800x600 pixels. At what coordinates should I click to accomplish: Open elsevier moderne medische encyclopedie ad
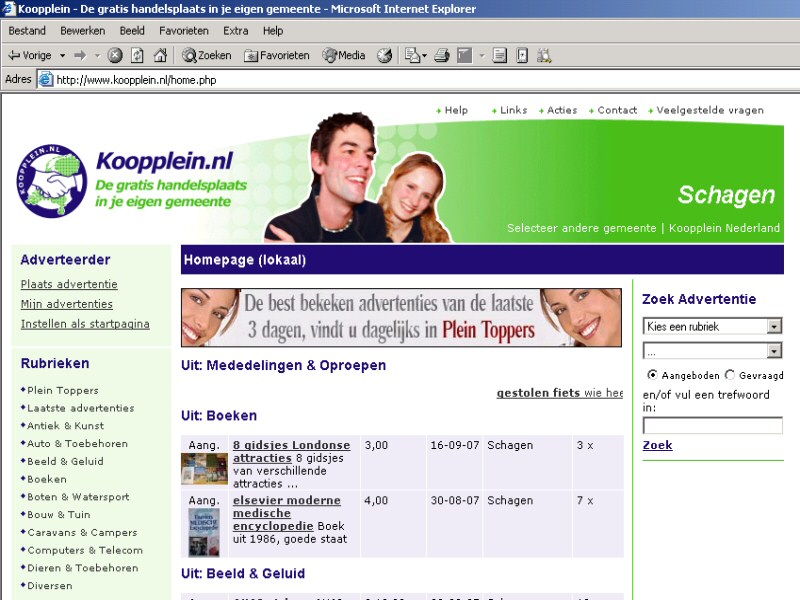coord(287,513)
